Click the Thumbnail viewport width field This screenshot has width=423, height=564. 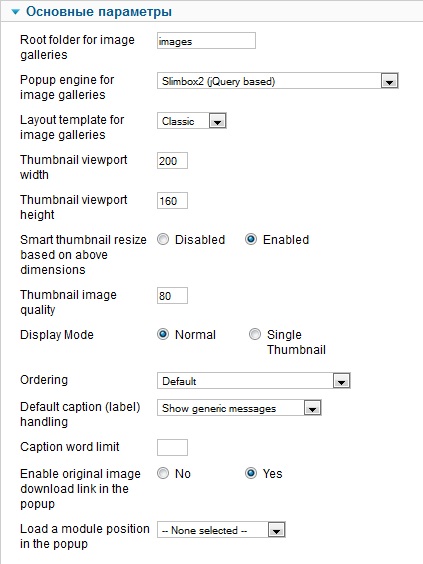pyautogui.click(x=172, y=160)
